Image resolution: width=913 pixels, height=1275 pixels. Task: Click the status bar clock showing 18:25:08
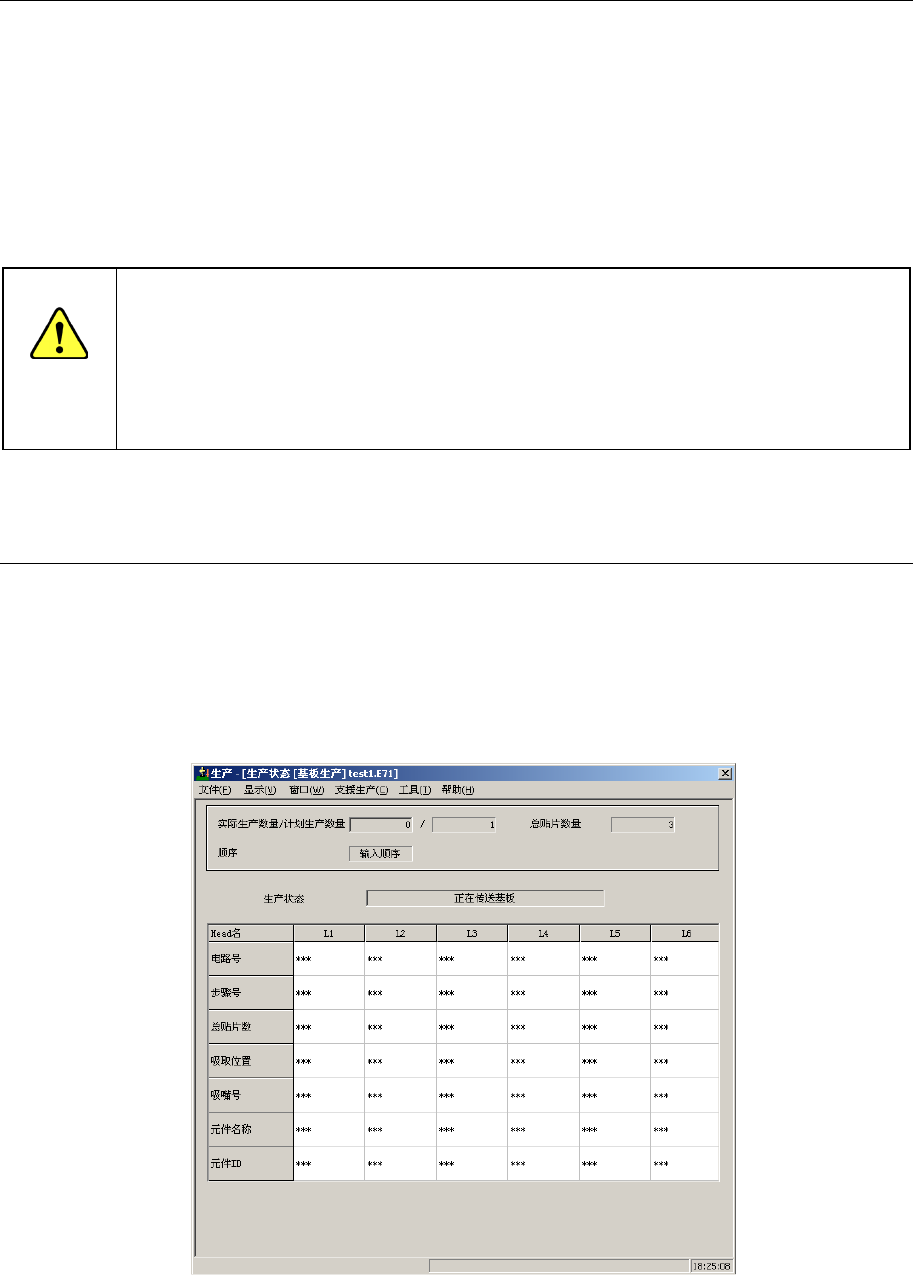click(711, 1265)
